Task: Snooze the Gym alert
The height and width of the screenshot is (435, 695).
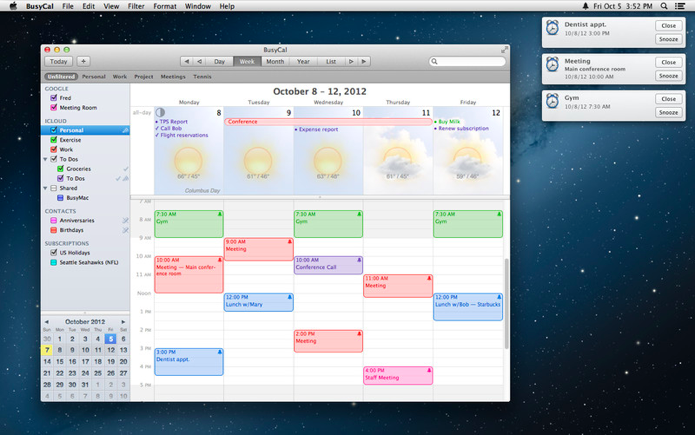Action: pos(668,113)
